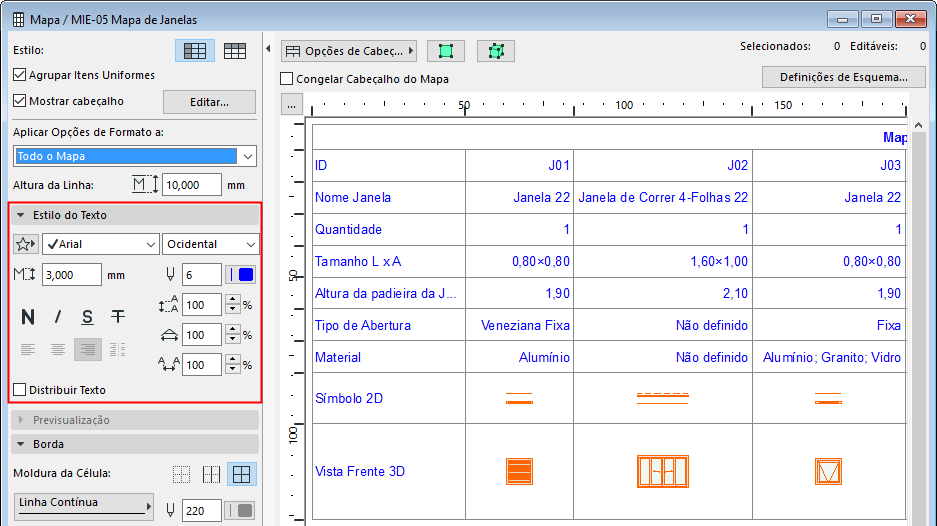Click the rotated green selection icon
The image size is (937, 526).
click(496, 51)
